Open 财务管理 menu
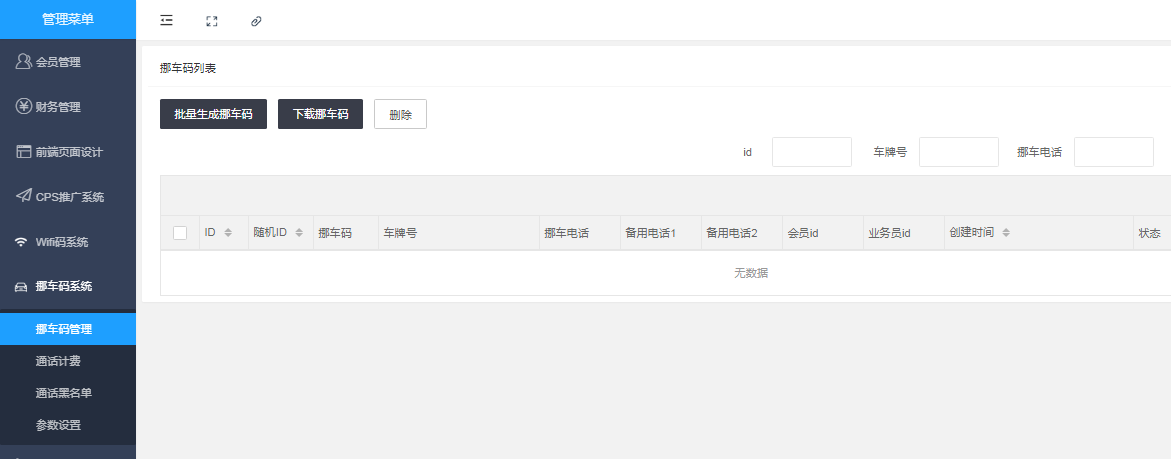 tap(68, 107)
